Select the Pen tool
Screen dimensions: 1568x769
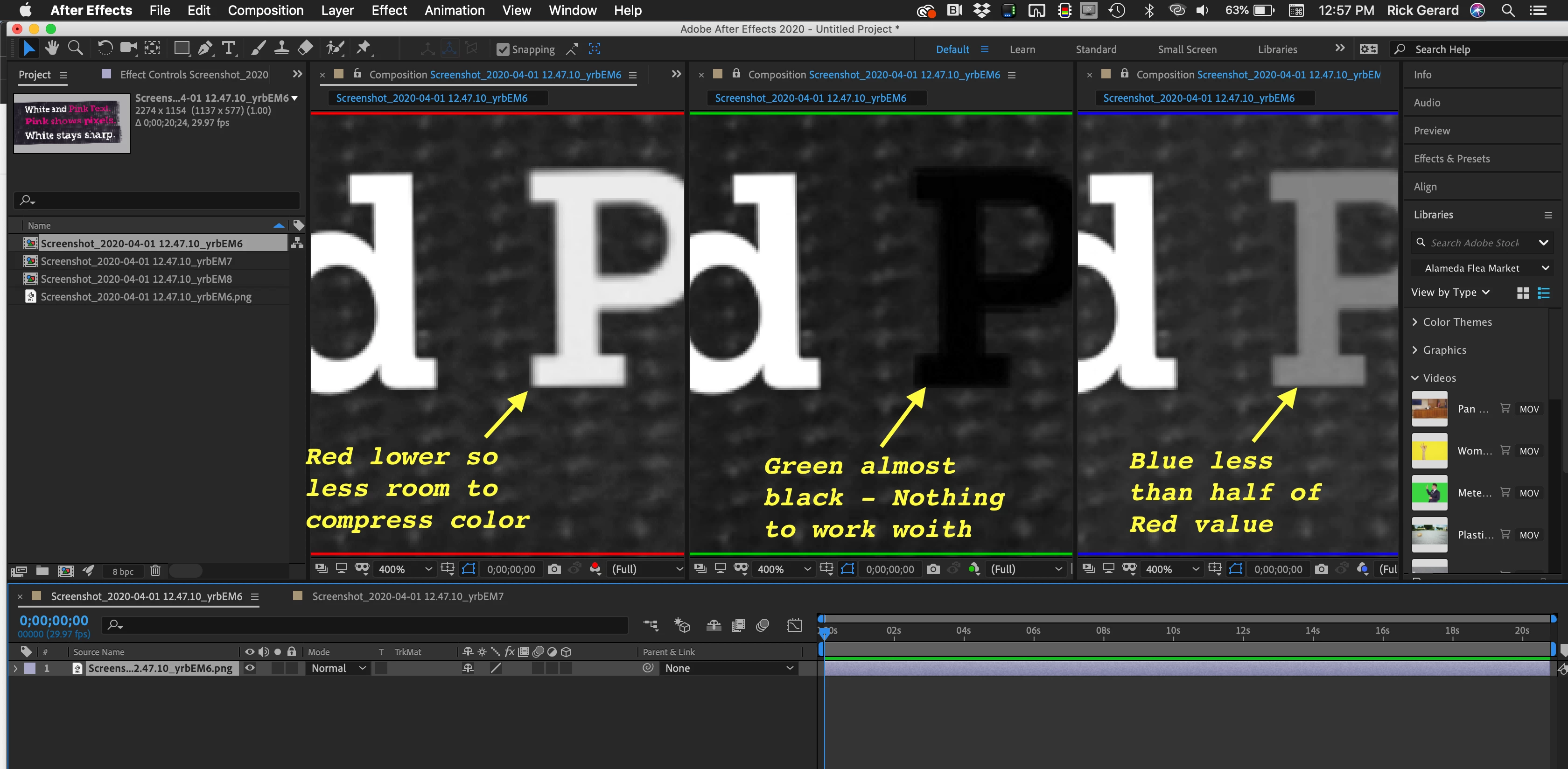(205, 48)
